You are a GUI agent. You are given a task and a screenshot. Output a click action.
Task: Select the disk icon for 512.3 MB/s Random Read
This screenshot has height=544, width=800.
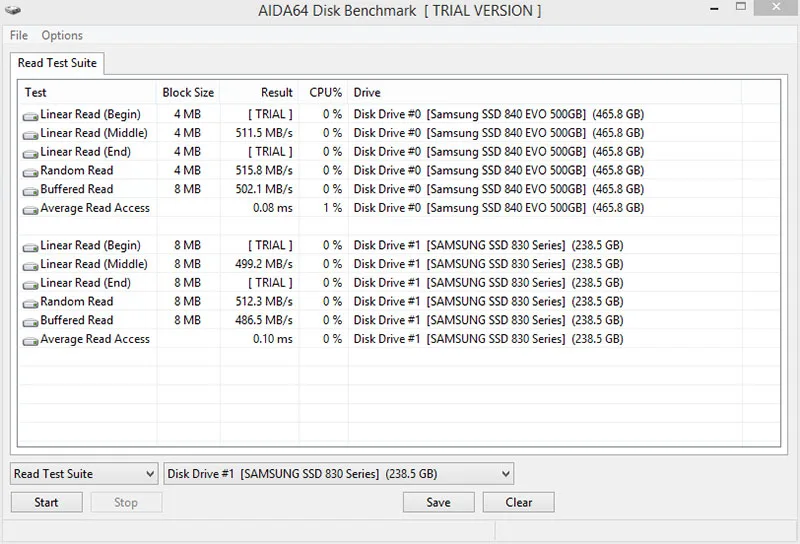[x=31, y=302]
